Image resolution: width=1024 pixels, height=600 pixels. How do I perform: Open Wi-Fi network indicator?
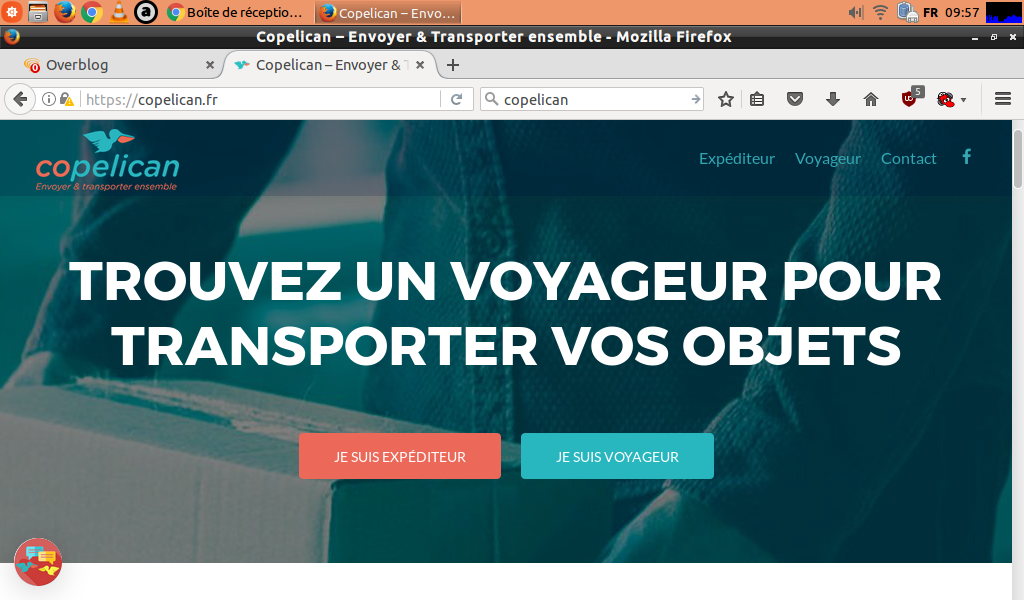880,12
